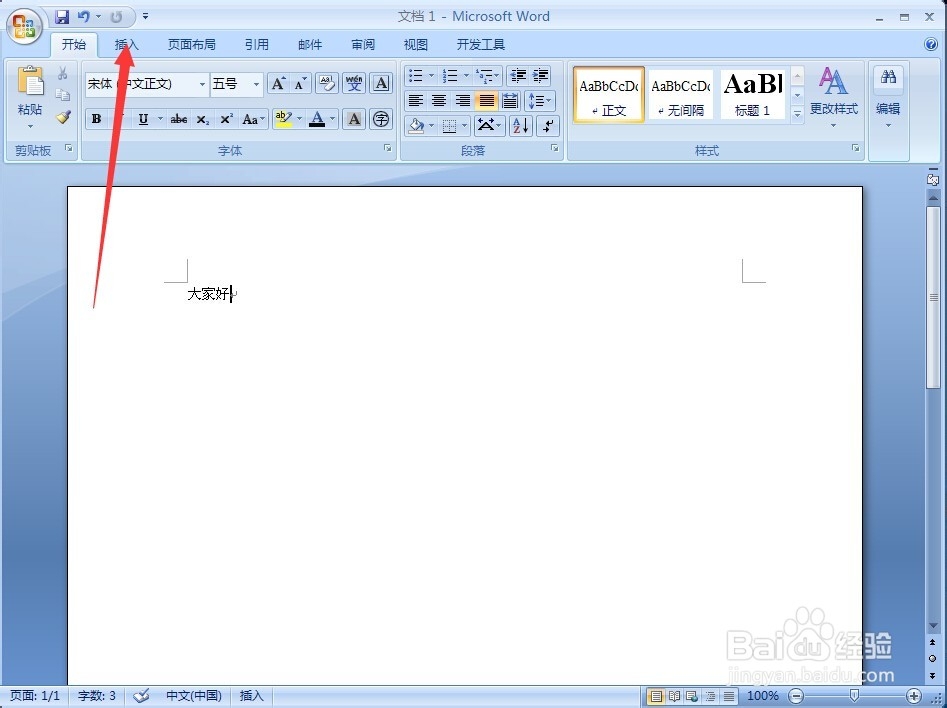
Task: Open borders dropdown arrow
Action: (x=464, y=126)
